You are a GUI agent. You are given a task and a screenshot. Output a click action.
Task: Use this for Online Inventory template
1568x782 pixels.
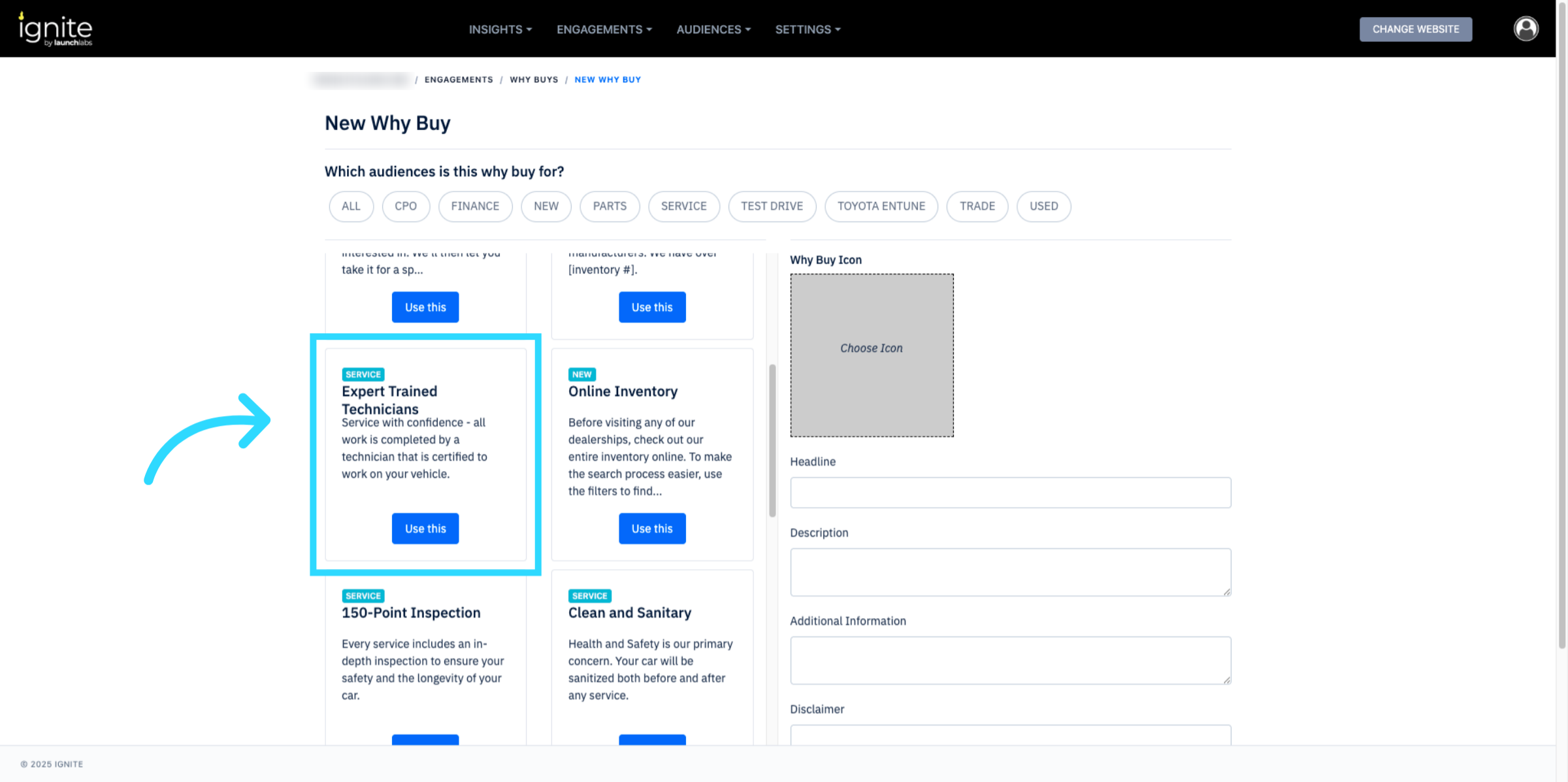(652, 529)
